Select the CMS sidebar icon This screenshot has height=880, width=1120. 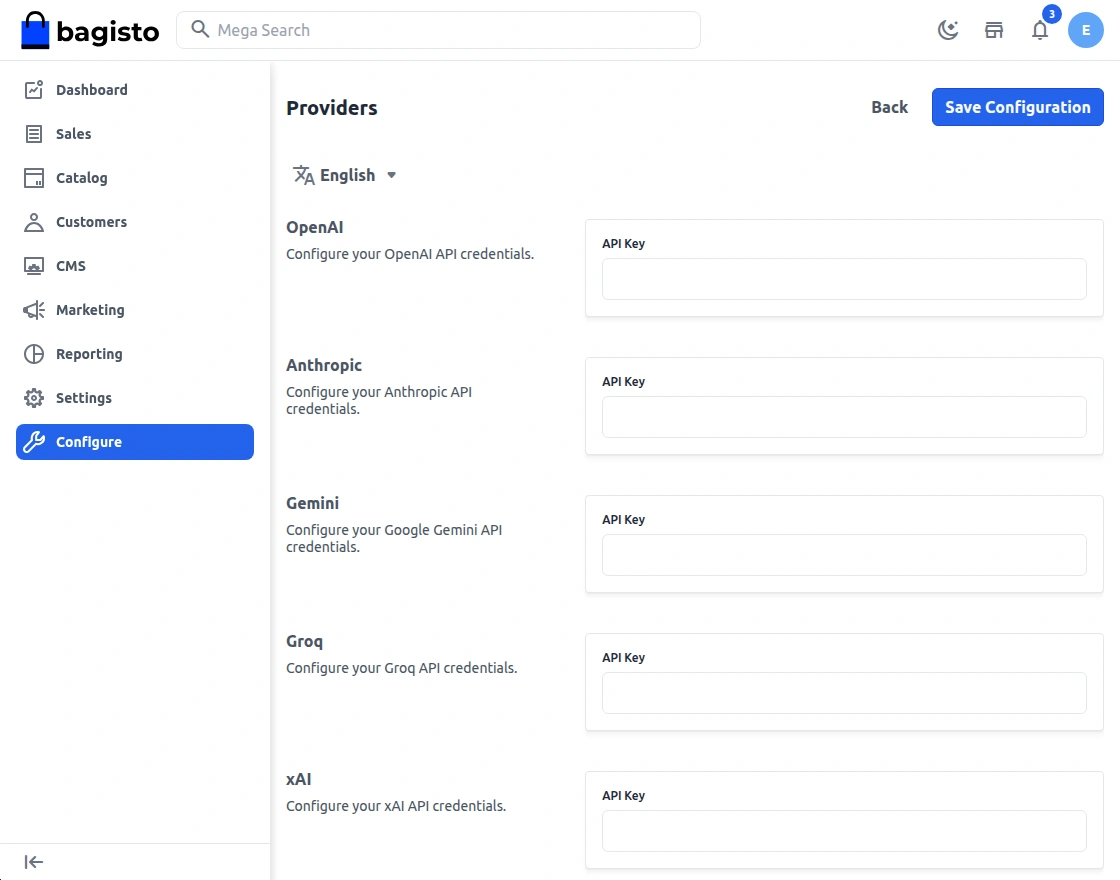(33, 265)
